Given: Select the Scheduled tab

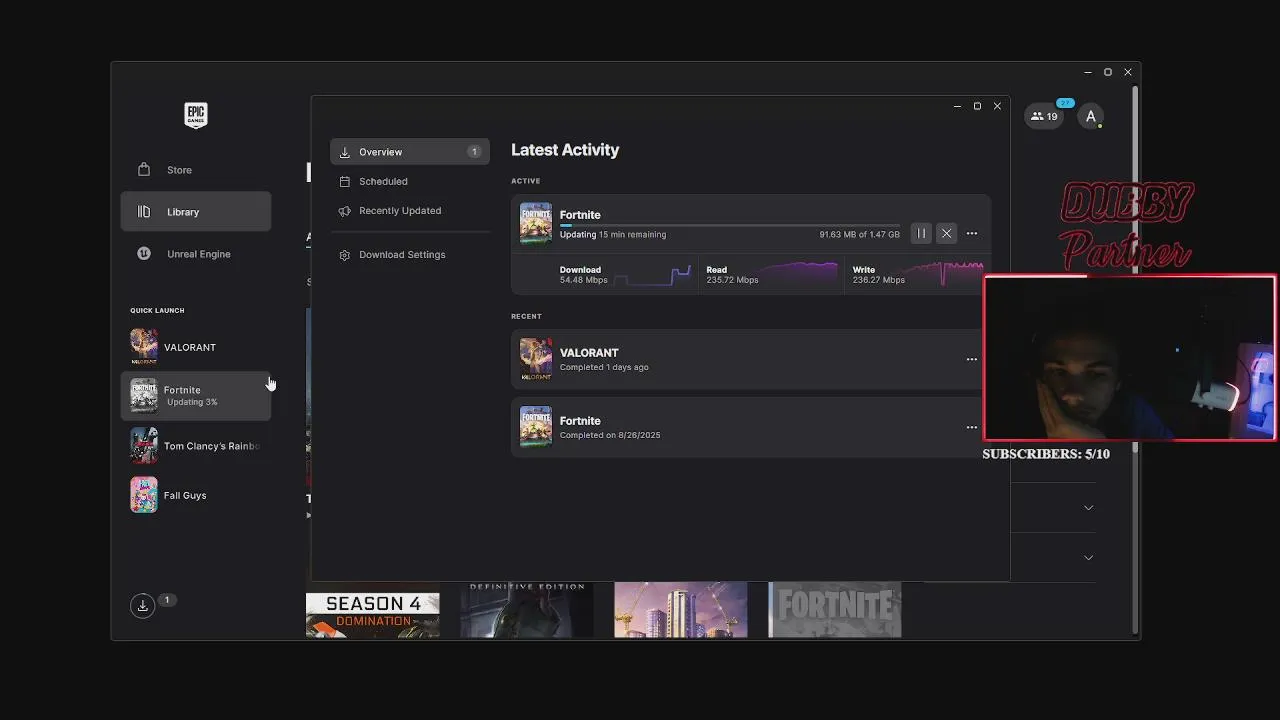Looking at the screenshot, I should point(410,181).
